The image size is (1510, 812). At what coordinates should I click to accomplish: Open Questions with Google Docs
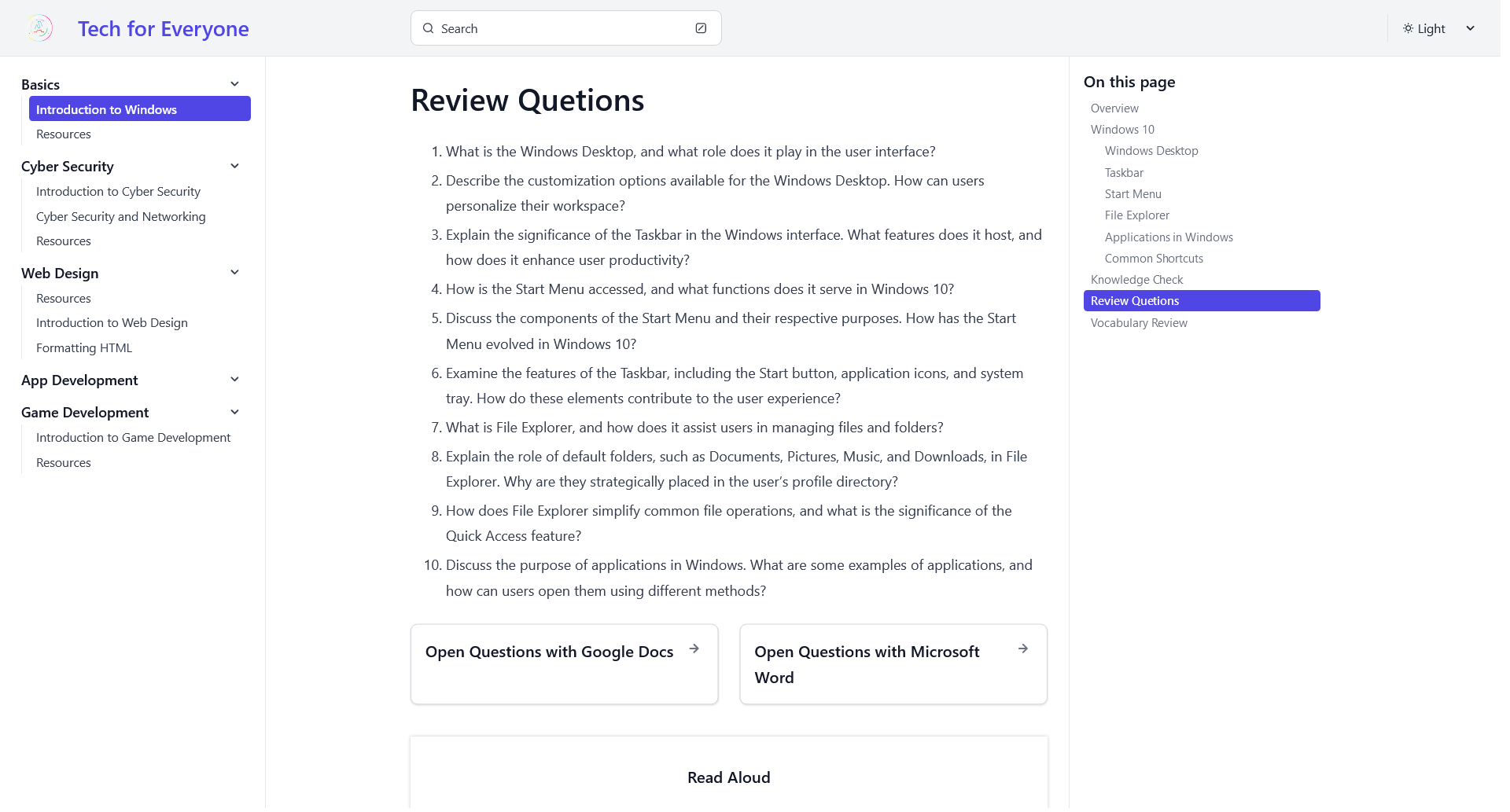[x=549, y=652]
